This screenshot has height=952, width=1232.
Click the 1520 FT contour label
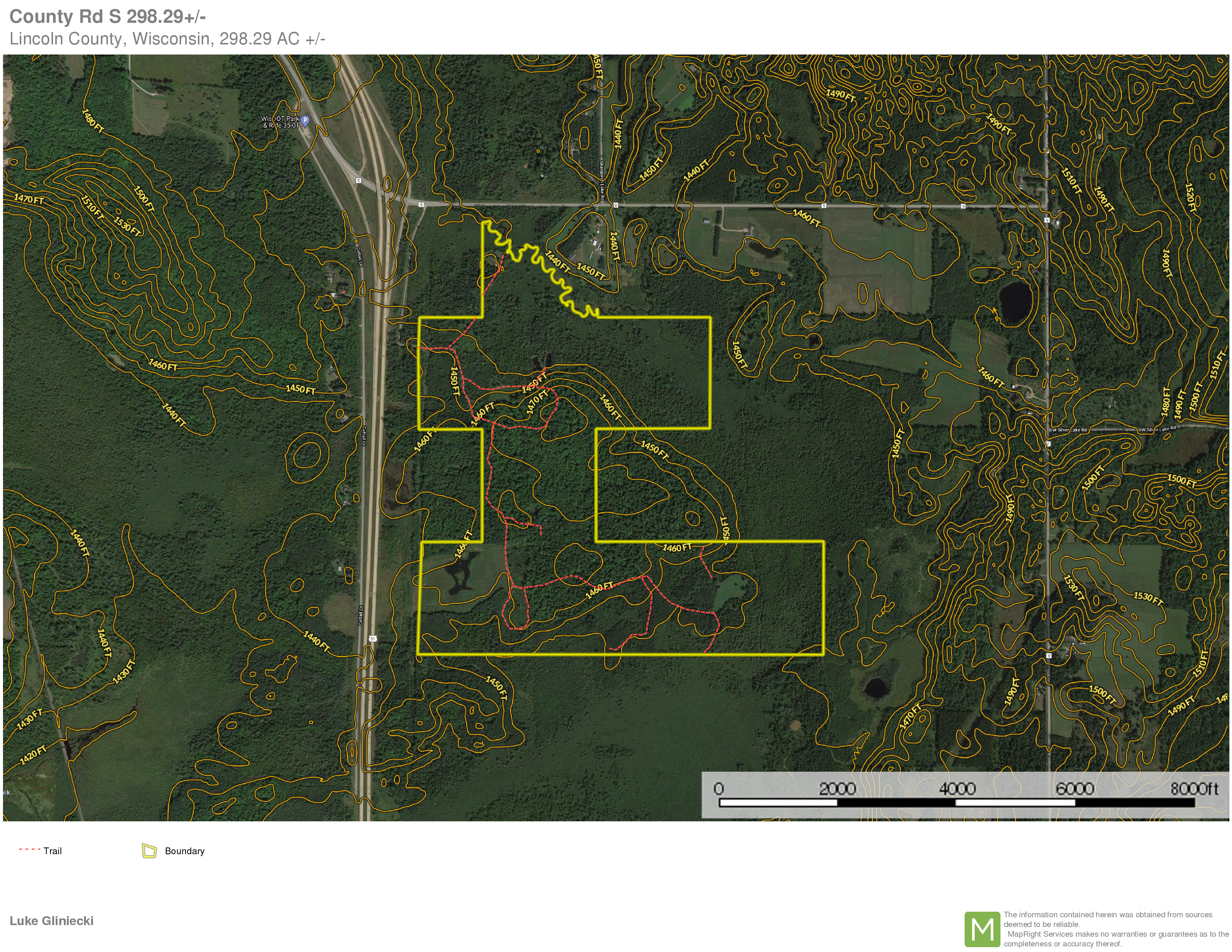click(x=1190, y=197)
